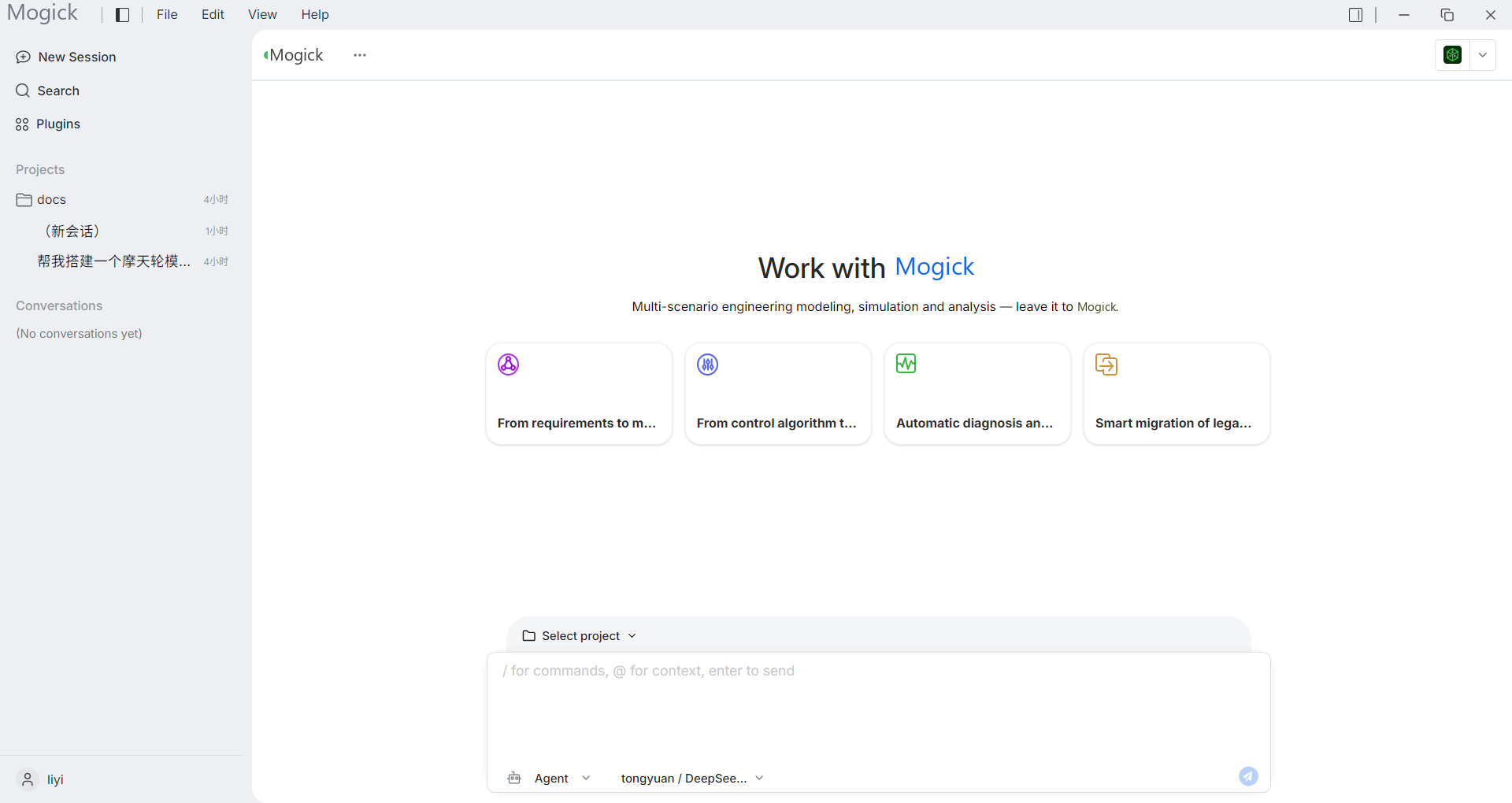The height and width of the screenshot is (803, 1512).
Task: Click the orange smart migration card icon
Action: coord(1106,364)
